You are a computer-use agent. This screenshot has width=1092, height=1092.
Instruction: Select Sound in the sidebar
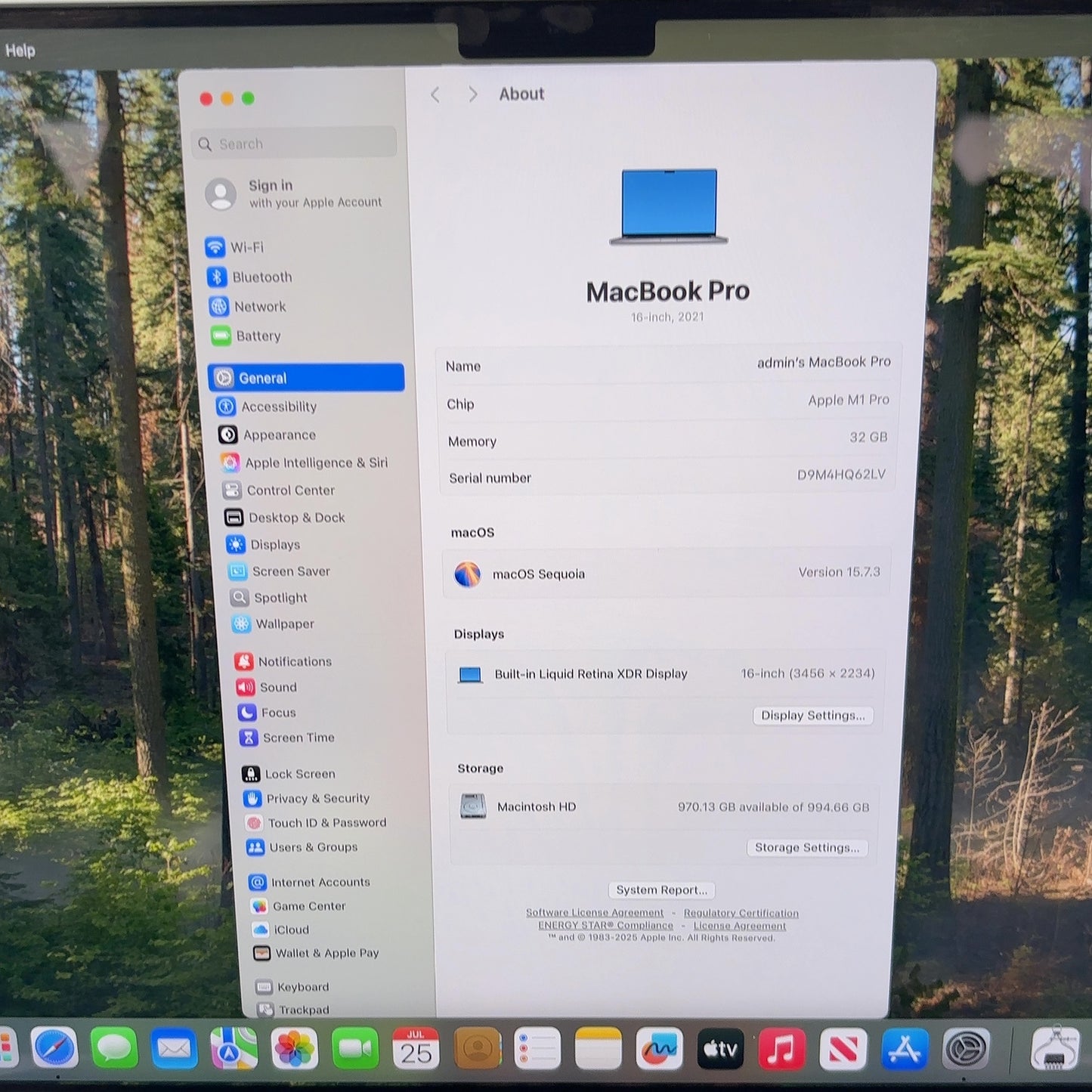[267, 687]
